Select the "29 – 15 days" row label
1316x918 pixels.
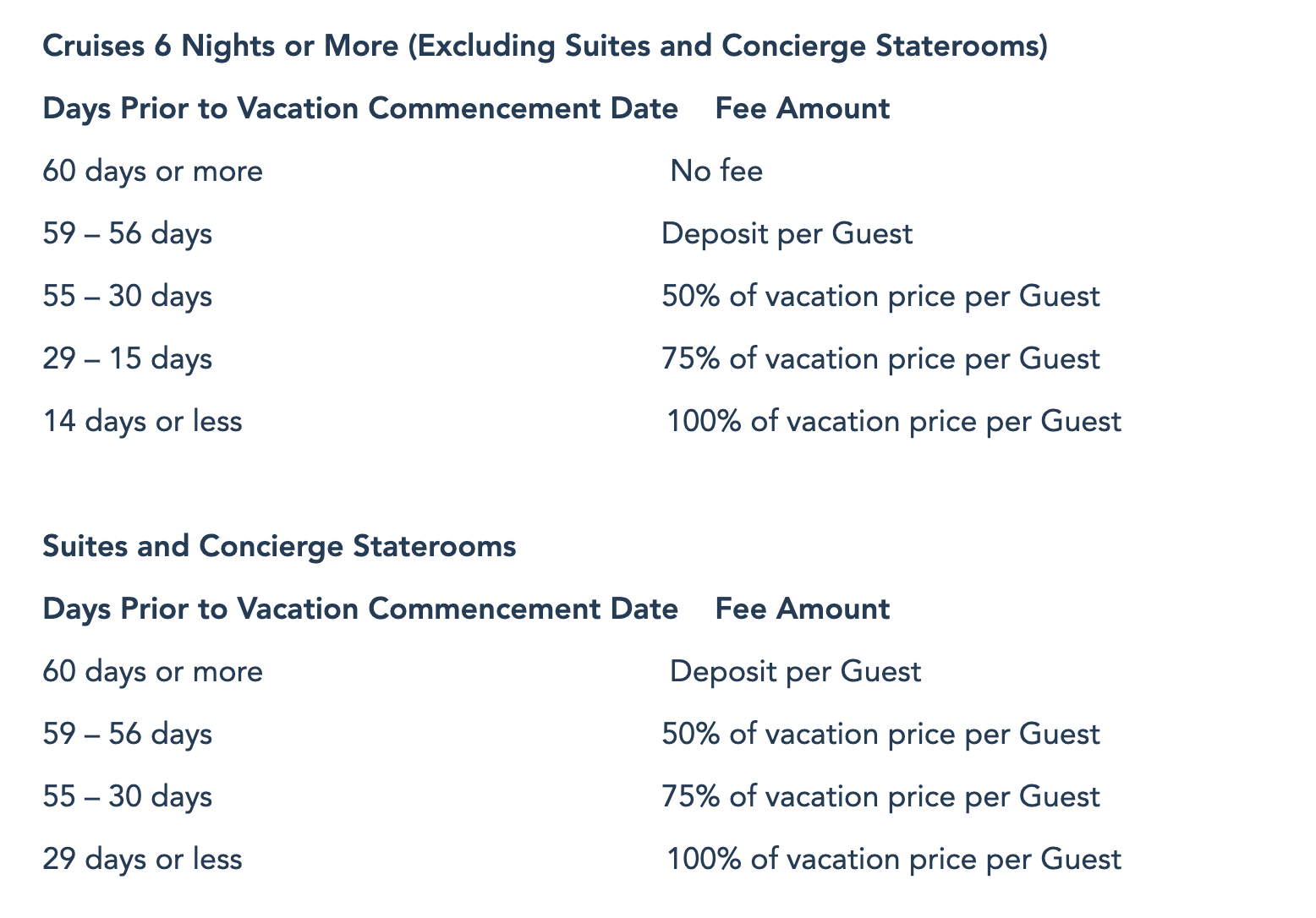128,359
